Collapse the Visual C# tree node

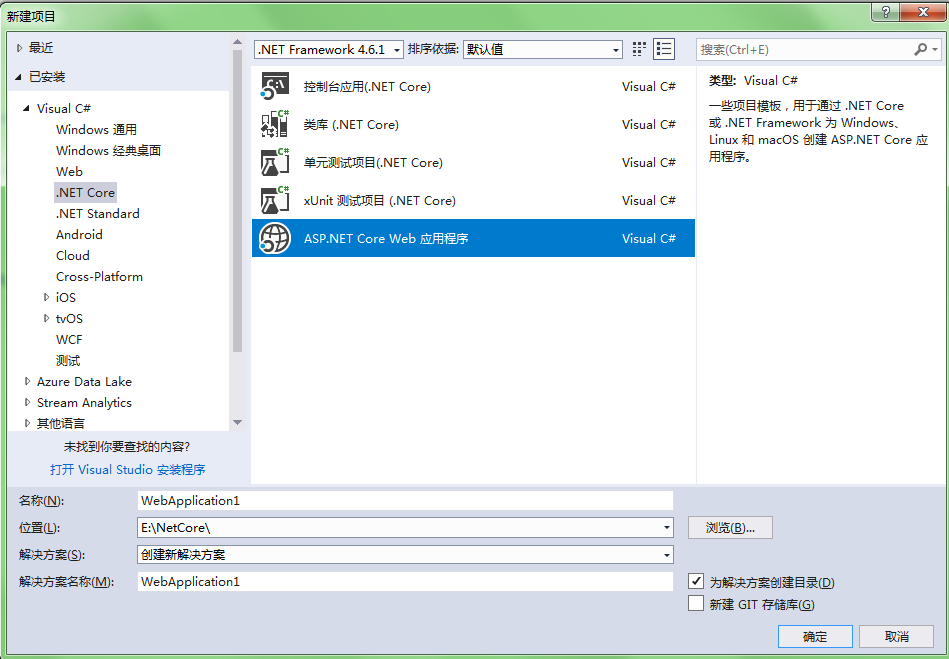pos(26,109)
